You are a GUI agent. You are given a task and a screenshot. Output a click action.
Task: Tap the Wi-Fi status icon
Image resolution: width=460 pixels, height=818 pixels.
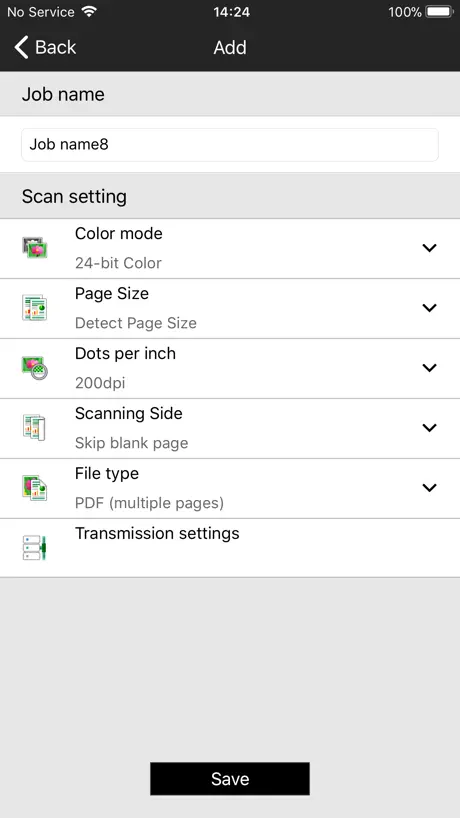tap(90, 11)
